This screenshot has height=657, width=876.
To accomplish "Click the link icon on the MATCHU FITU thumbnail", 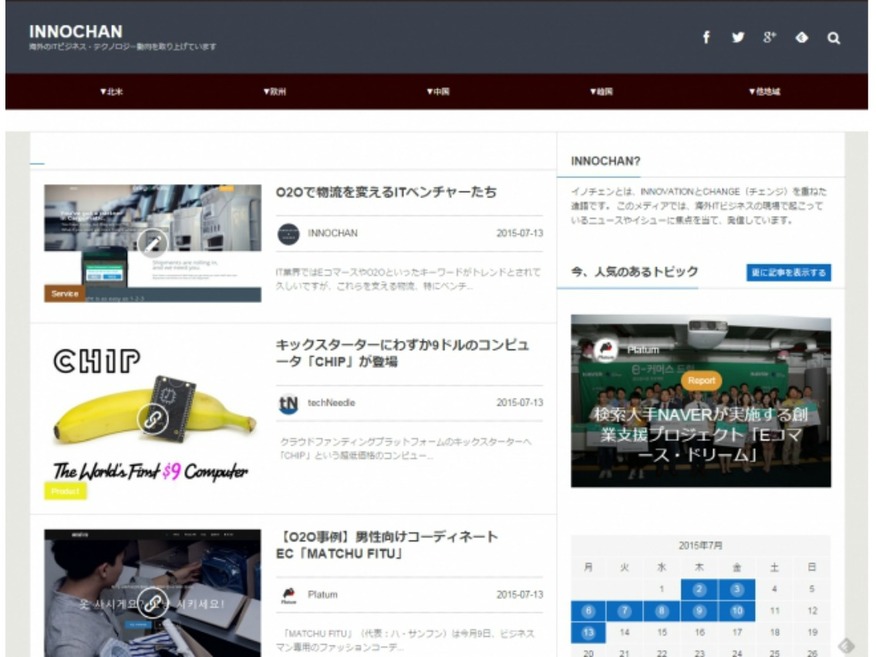I will [153, 603].
